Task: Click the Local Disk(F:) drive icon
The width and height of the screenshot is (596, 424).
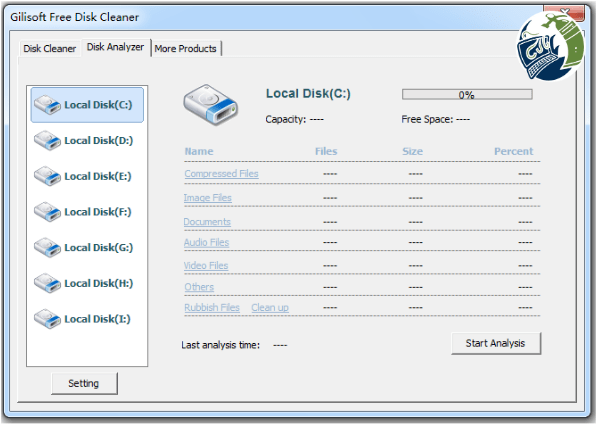Action: point(47,212)
